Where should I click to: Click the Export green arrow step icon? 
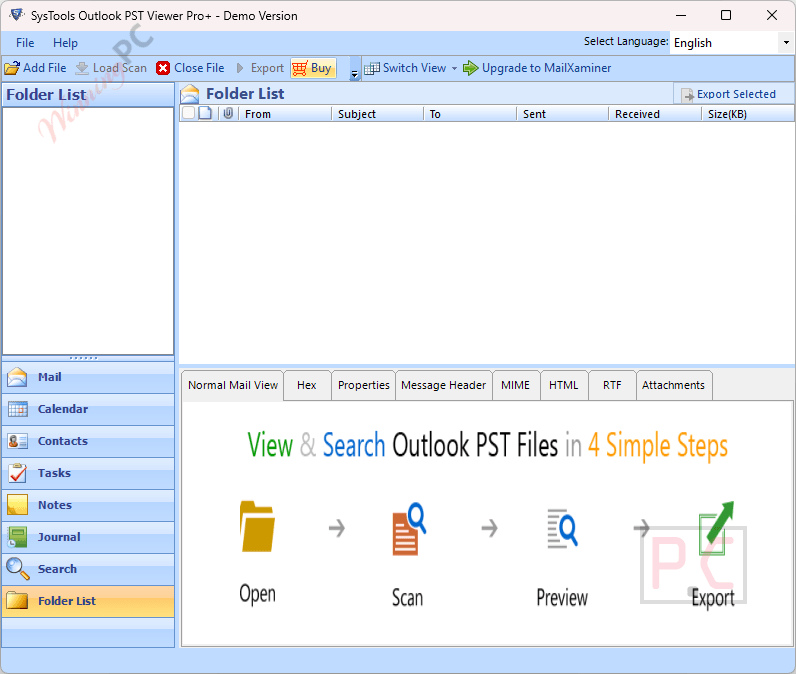coord(716,528)
